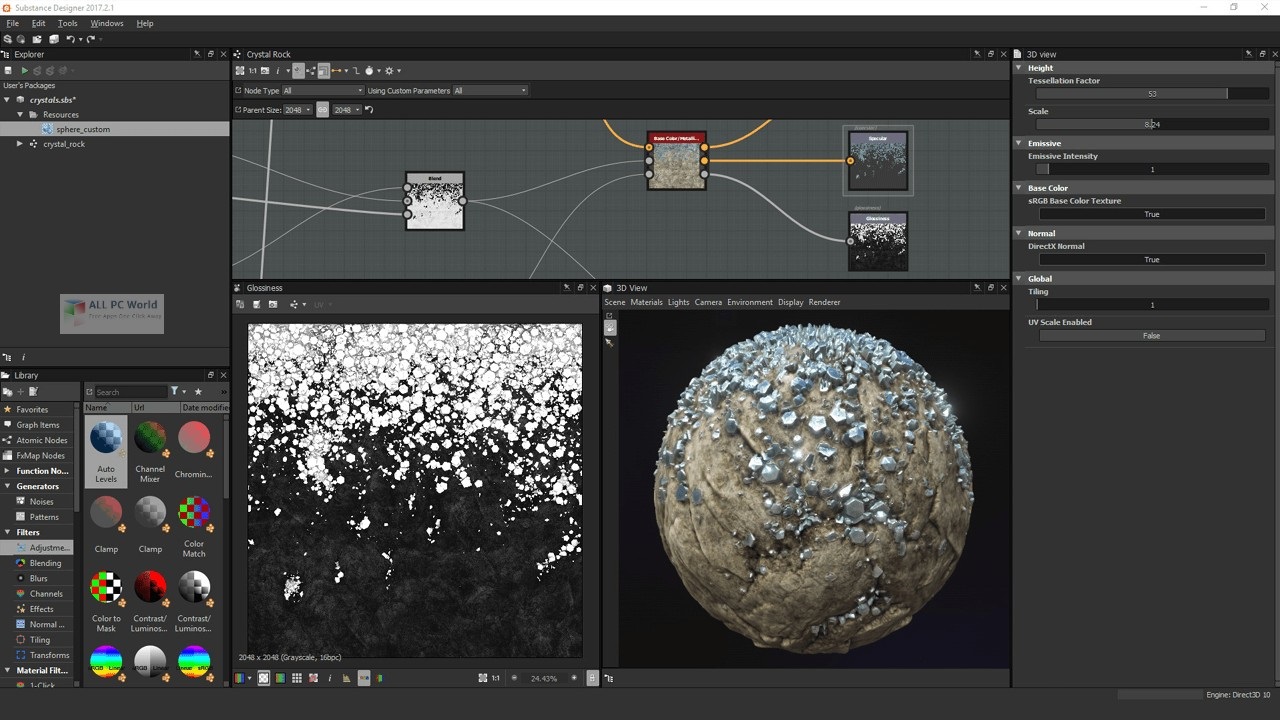Open Renderer menu in 3D View
The height and width of the screenshot is (720, 1280).
[x=824, y=302]
